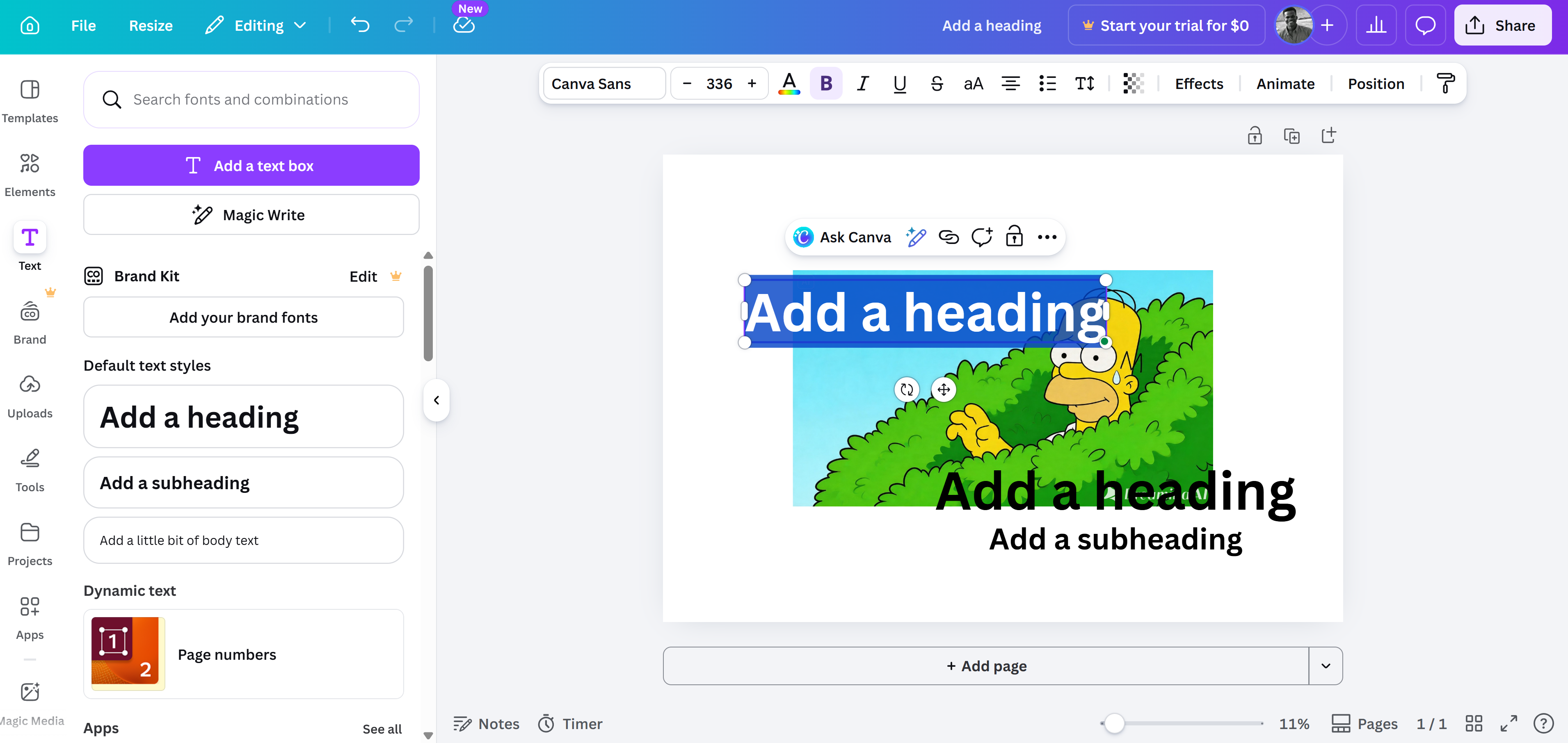Click + Add page button

coord(986,666)
